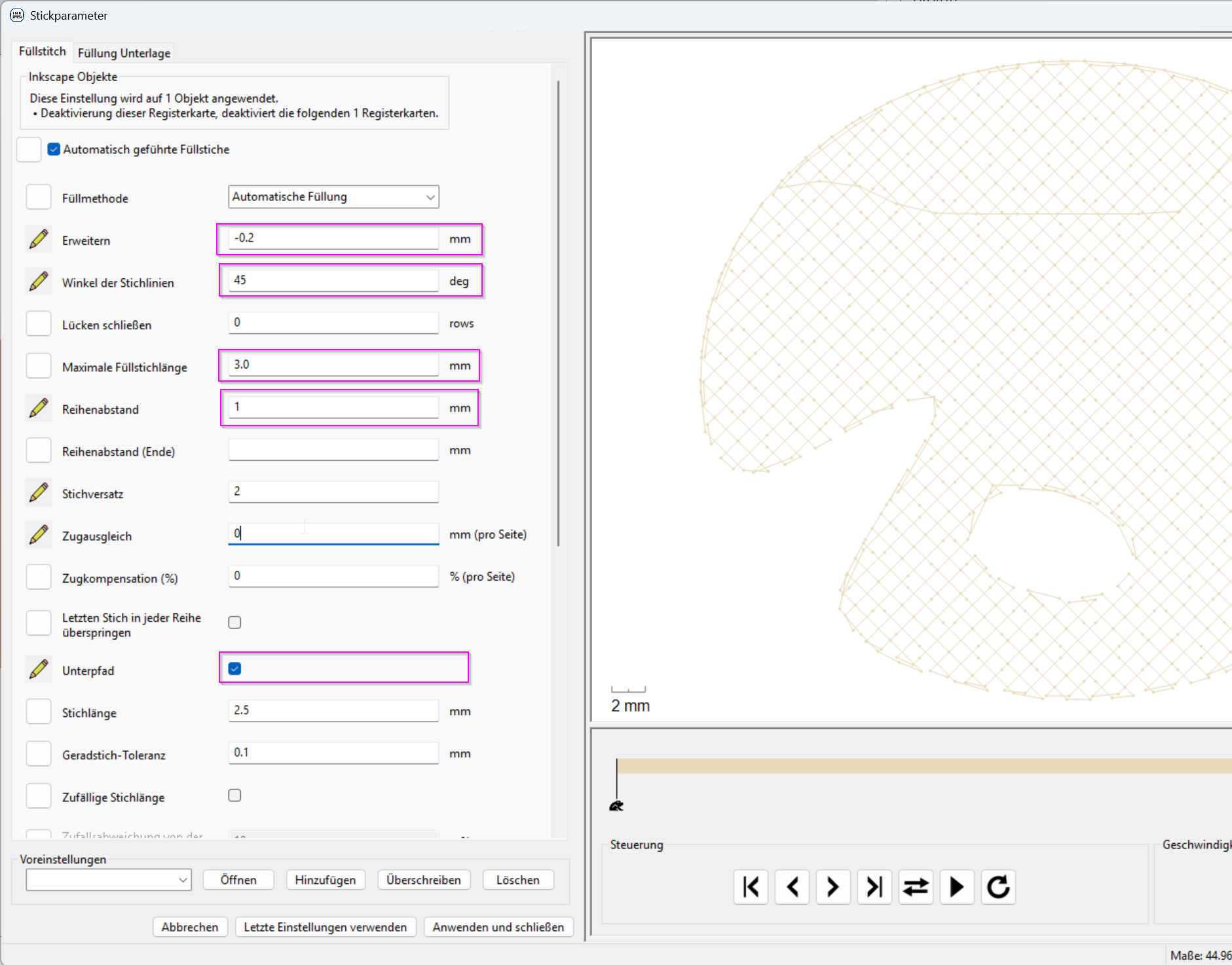This screenshot has height=965, width=1232.
Task: Enable Letzten Stich in jeder Reihe überspringen
Action: [x=234, y=623]
